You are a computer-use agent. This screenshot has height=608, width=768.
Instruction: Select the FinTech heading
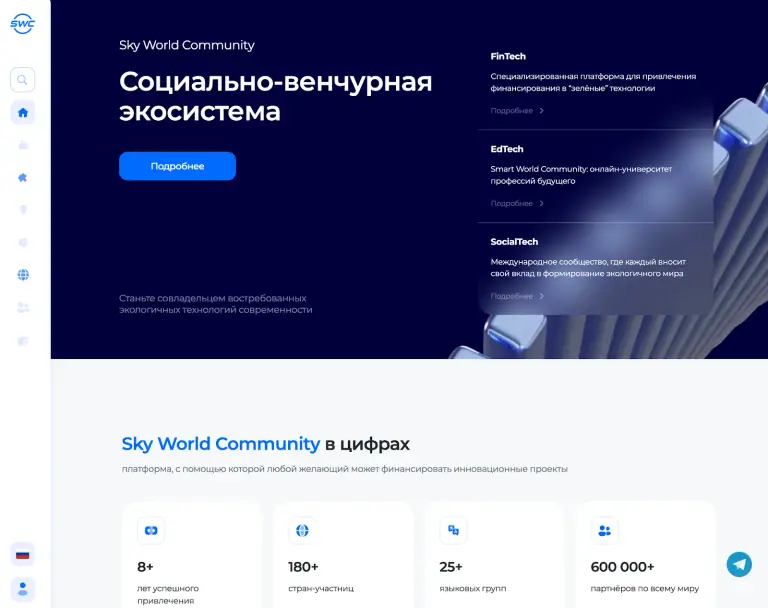pos(508,56)
